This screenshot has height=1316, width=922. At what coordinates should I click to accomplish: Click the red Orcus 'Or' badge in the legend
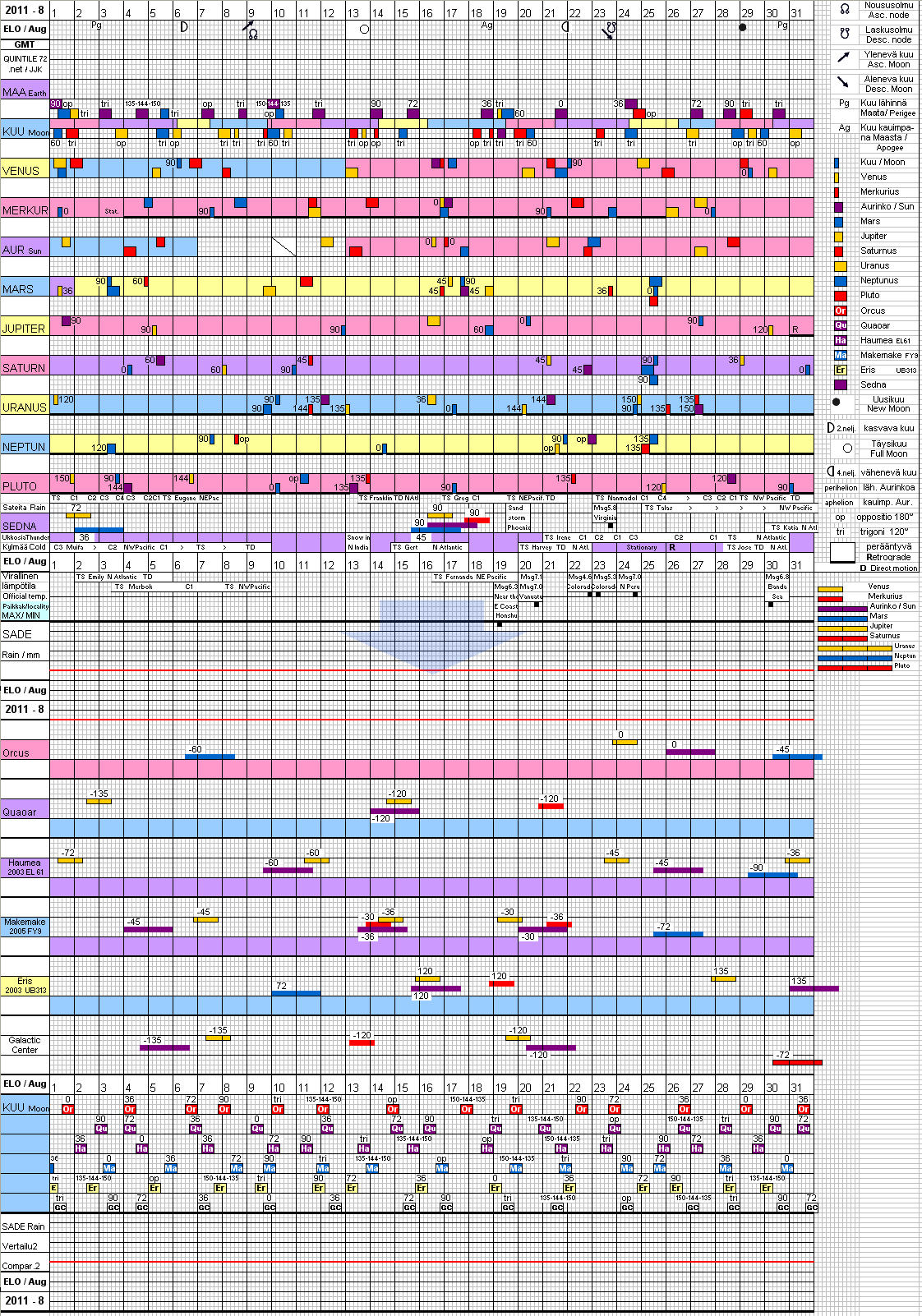[840, 311]
